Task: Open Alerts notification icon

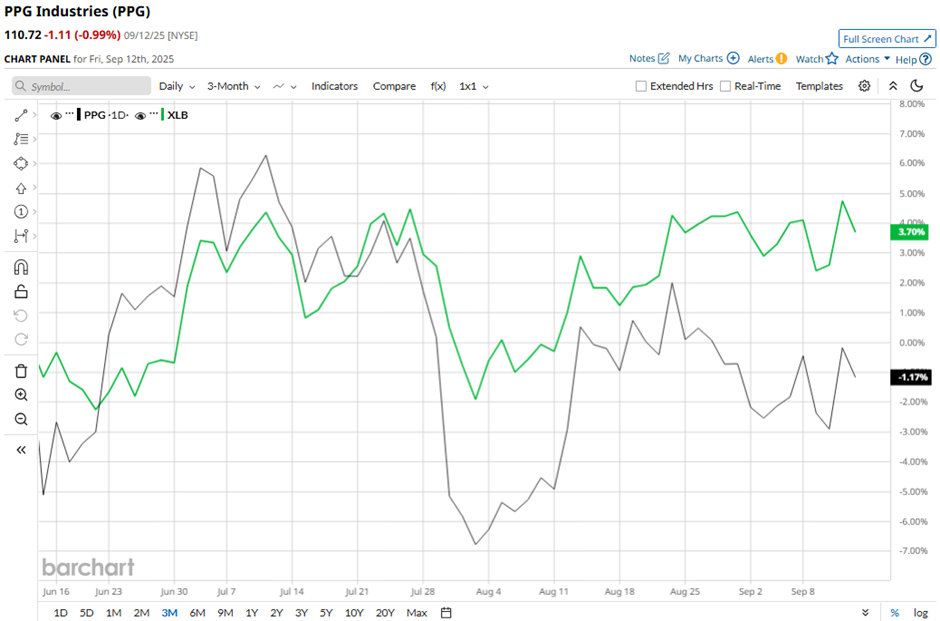Action: [x=781, y=59]
